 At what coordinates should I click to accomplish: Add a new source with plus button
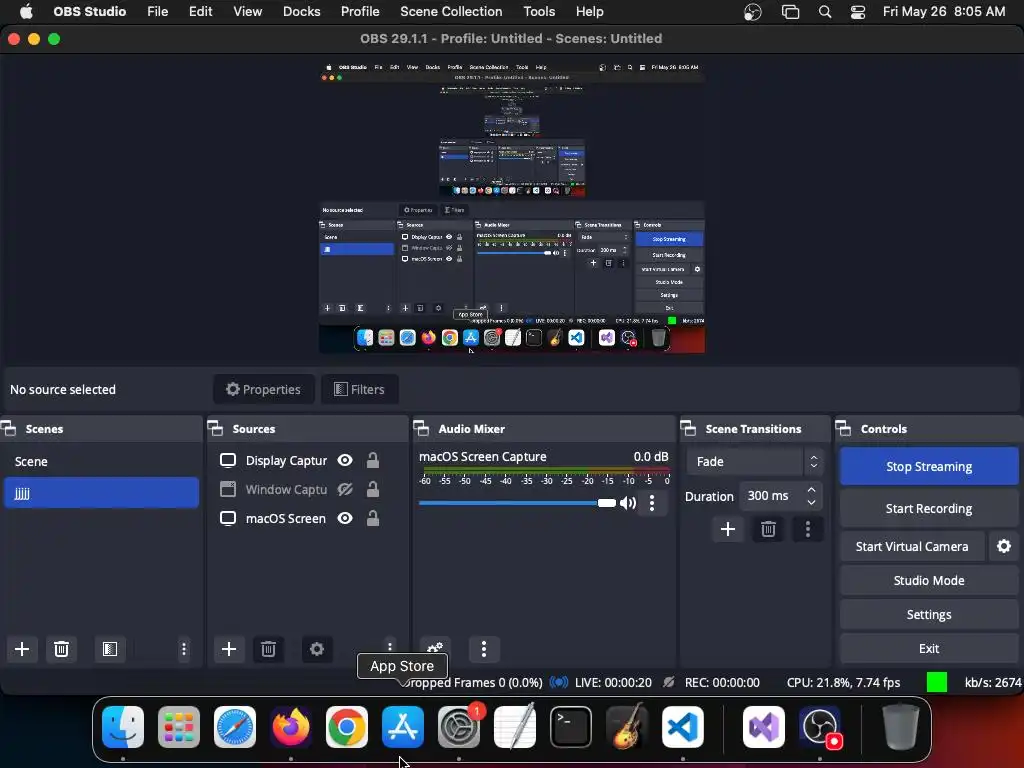(x=229, y=649)
